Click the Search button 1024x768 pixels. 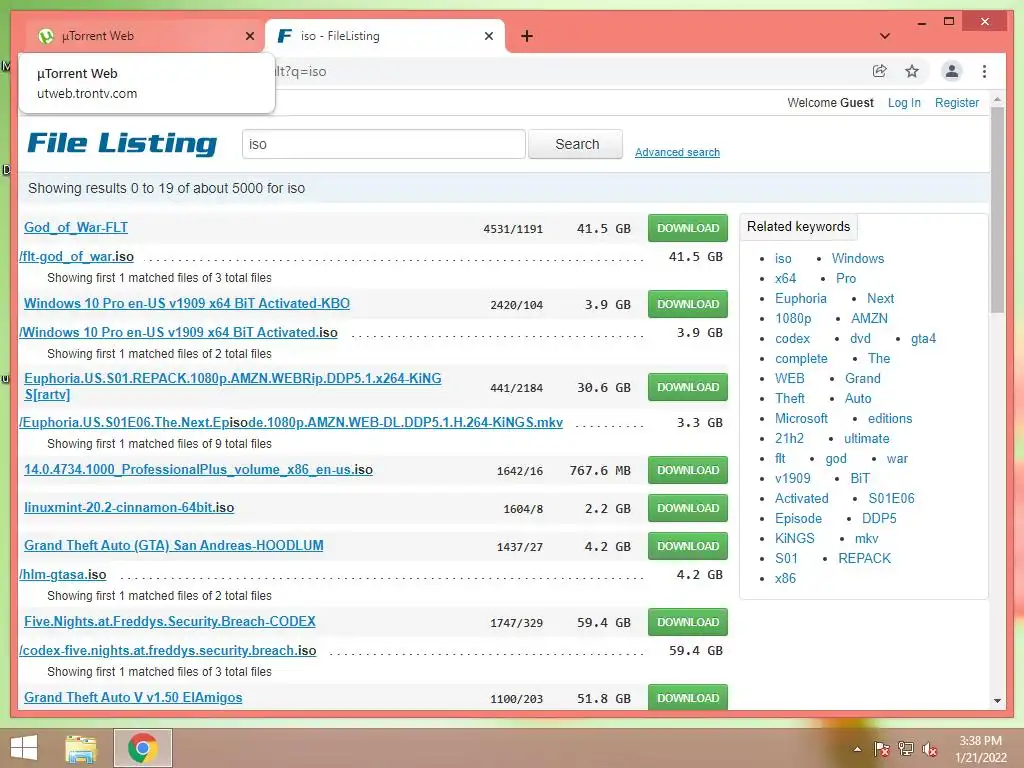coord(575,144)
